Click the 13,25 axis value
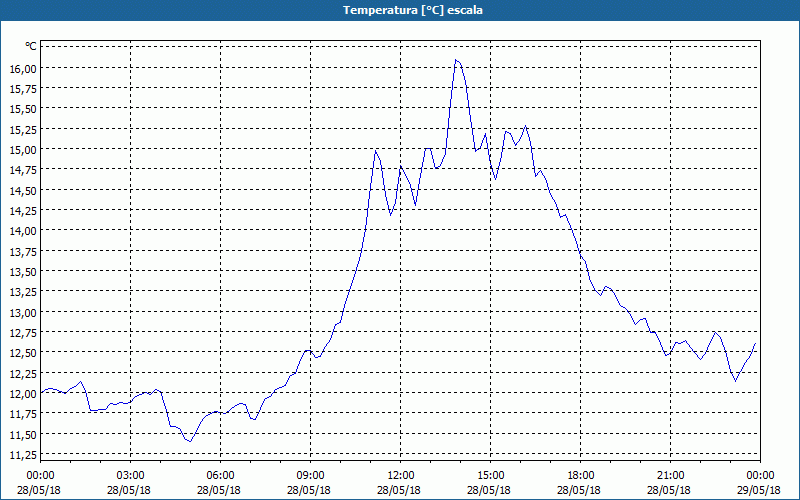Viewport: 800px width, 500px height. coord(23,292)
